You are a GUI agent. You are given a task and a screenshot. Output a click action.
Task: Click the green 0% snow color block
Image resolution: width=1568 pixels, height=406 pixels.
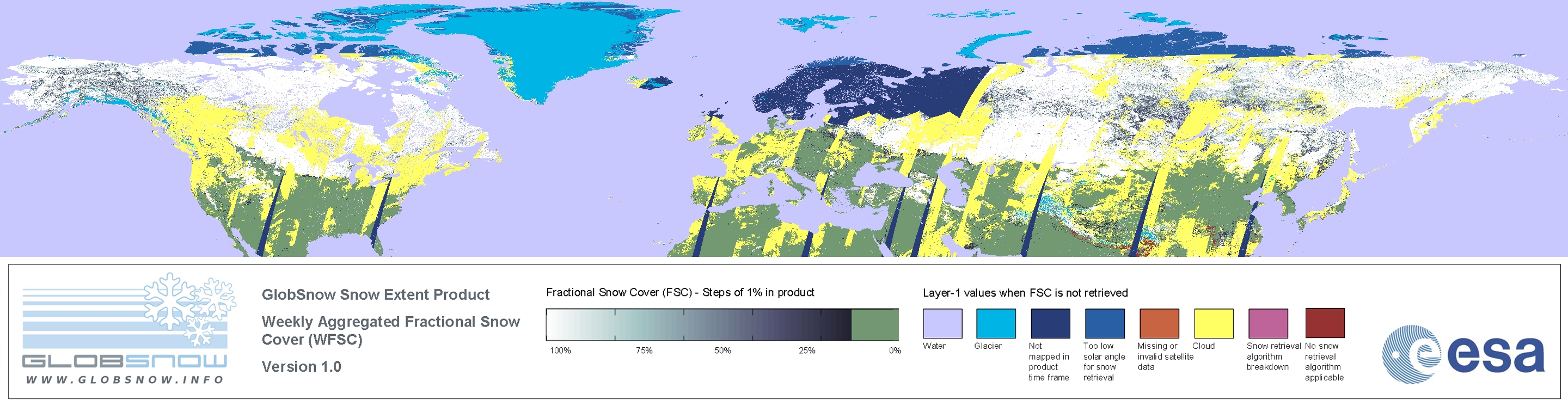coord(875,324)
